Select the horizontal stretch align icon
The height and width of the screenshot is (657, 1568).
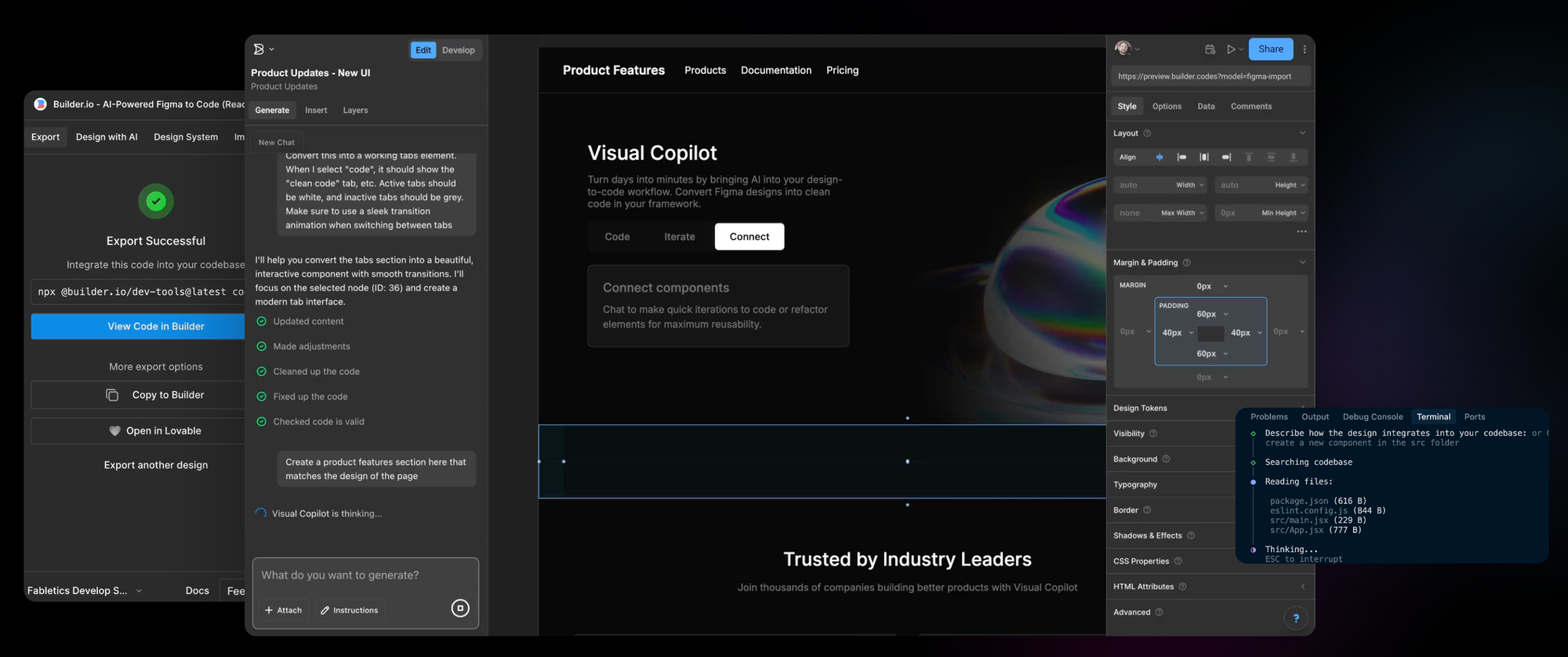click(x=1204, y=158)
